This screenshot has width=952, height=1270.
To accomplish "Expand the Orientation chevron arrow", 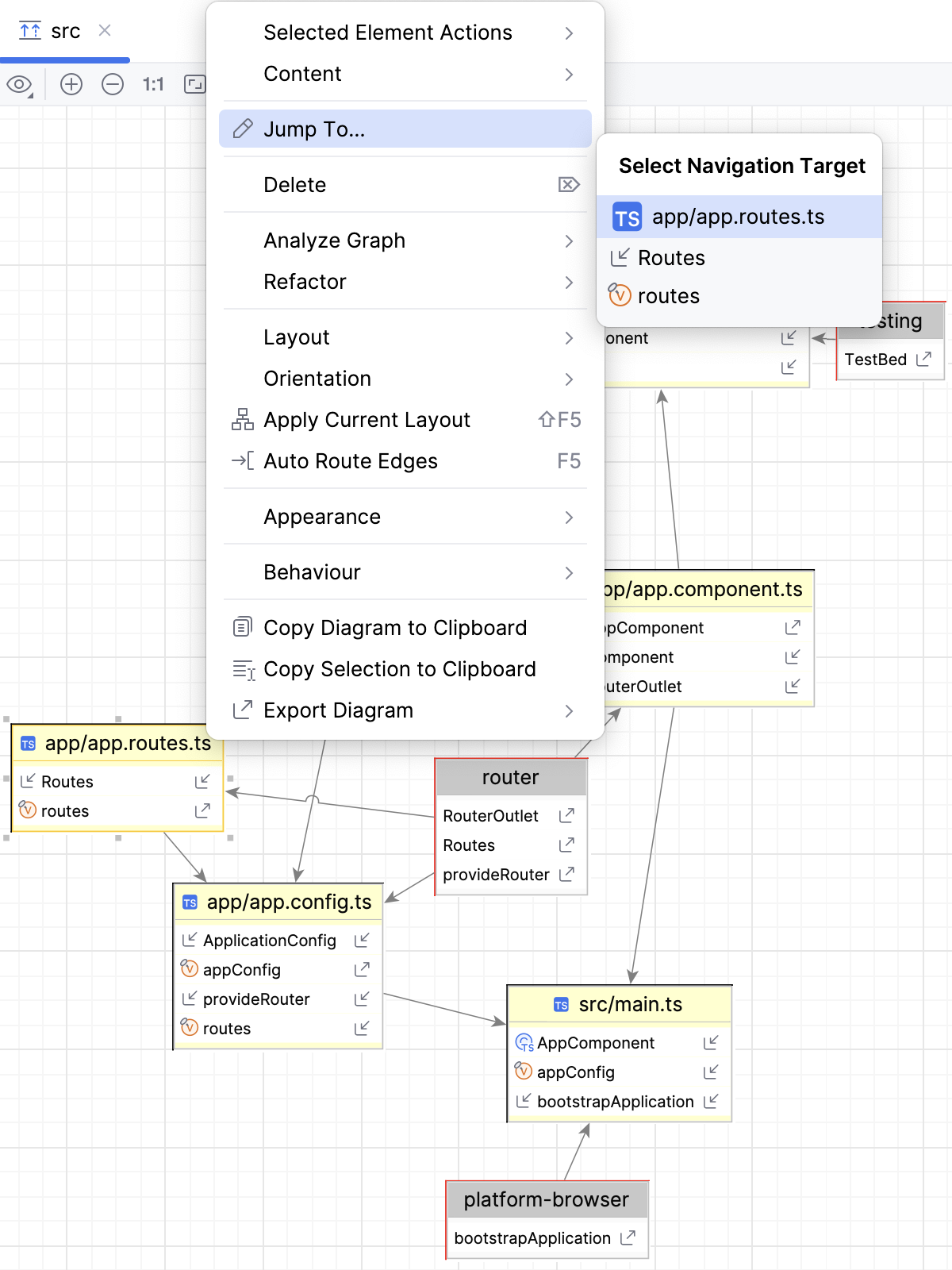I will (x=569, y=379).
